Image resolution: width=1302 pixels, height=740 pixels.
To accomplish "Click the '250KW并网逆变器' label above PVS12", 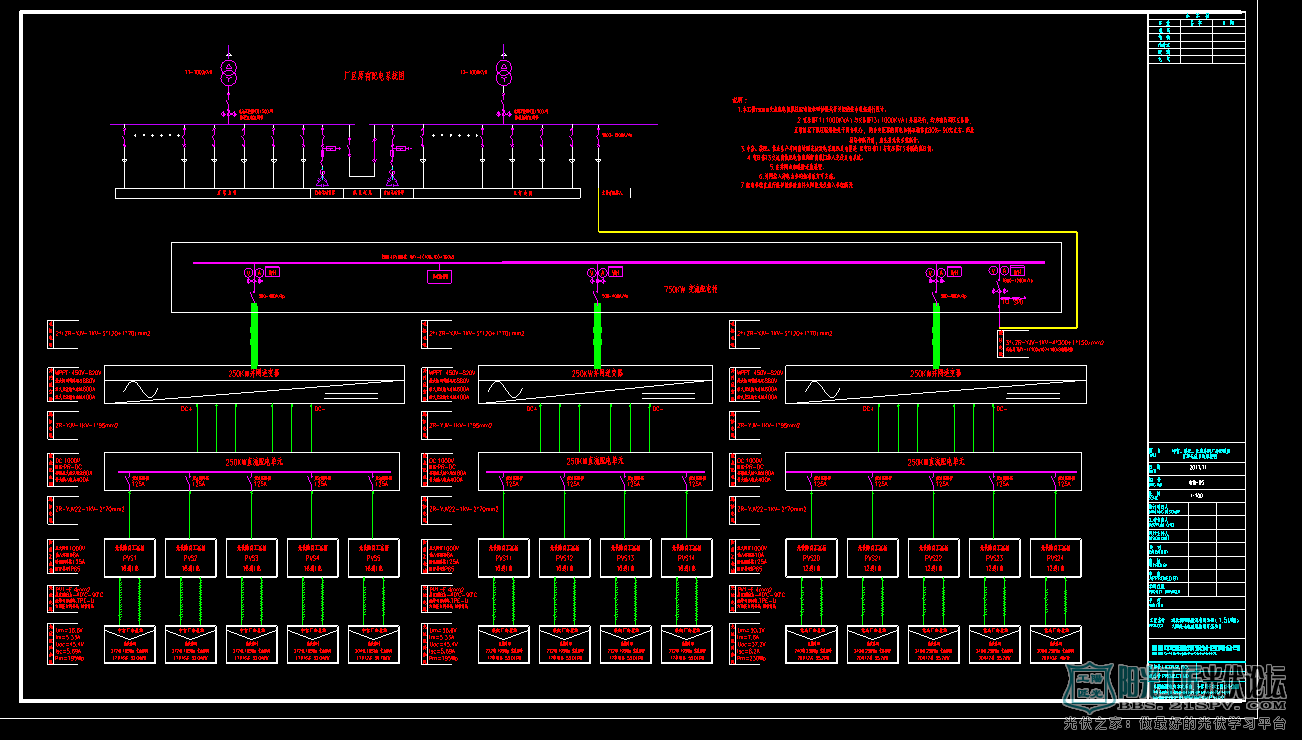I will (x=599, y=373).
